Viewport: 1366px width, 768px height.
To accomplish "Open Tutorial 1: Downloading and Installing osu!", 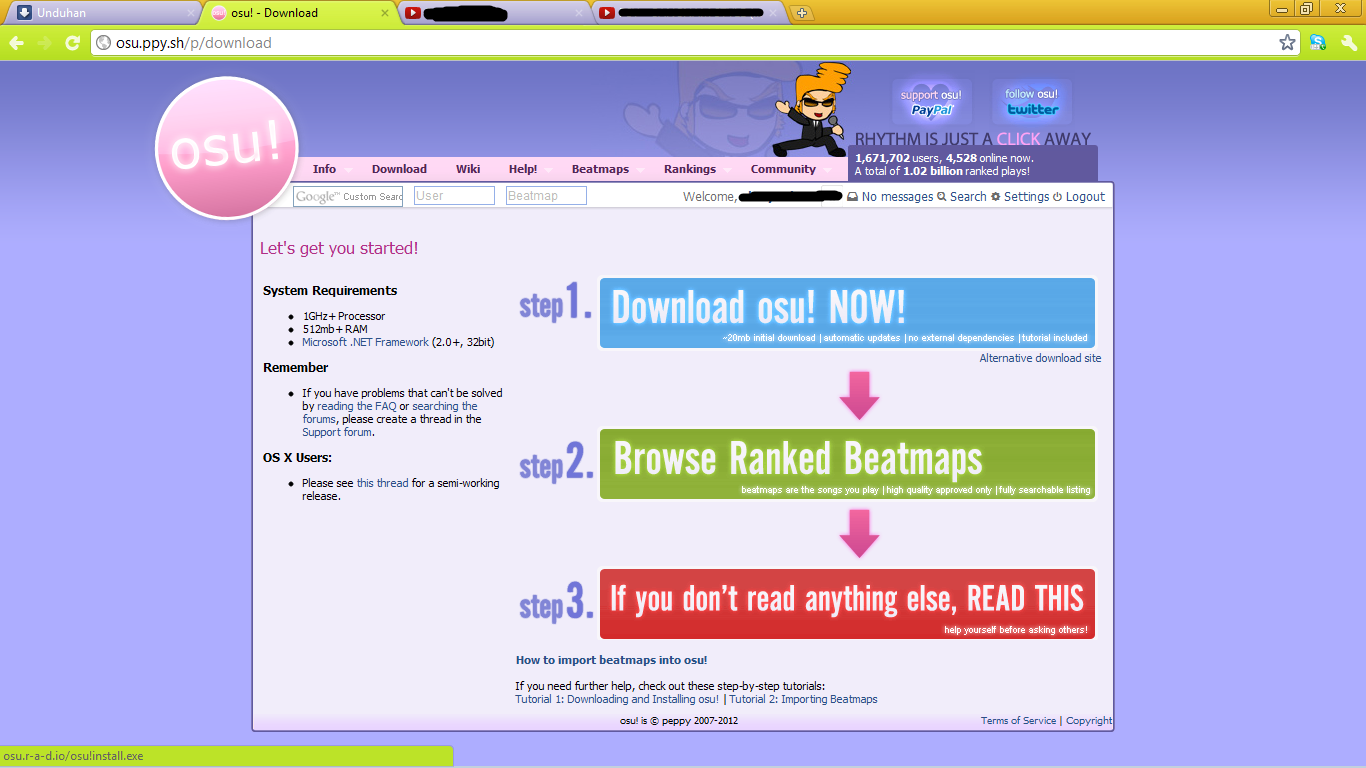I will (x=617, y=699).
